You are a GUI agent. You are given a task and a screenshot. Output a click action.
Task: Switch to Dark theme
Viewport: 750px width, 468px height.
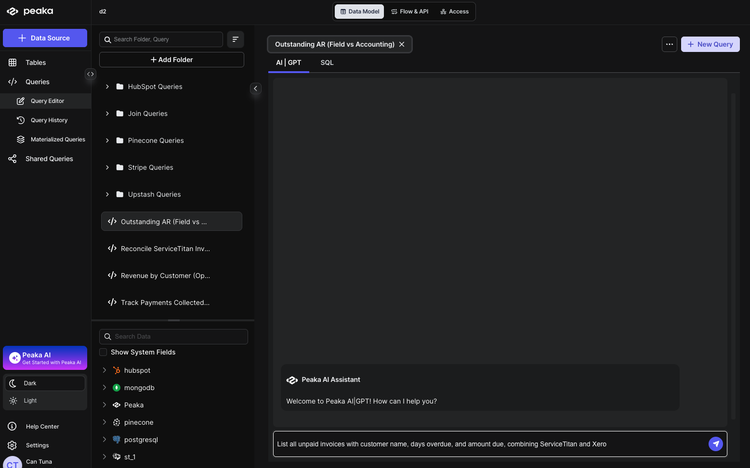click(x=30, y=383)
